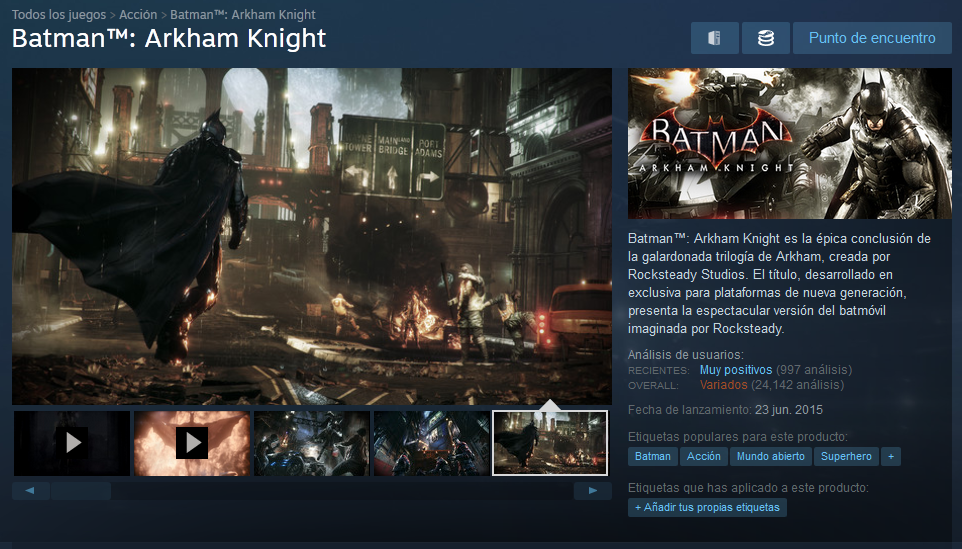The height and width of the screenshot is (549, 962).
Task: Select the Mundo abierto tag
Action: [x=771, y=456]
